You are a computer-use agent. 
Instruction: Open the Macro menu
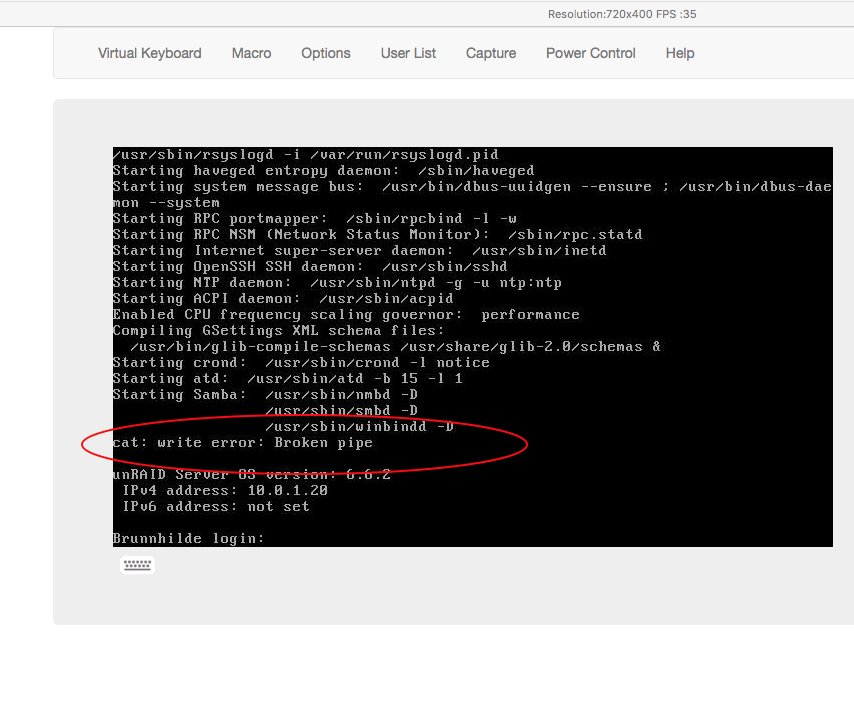coord(251,53)
